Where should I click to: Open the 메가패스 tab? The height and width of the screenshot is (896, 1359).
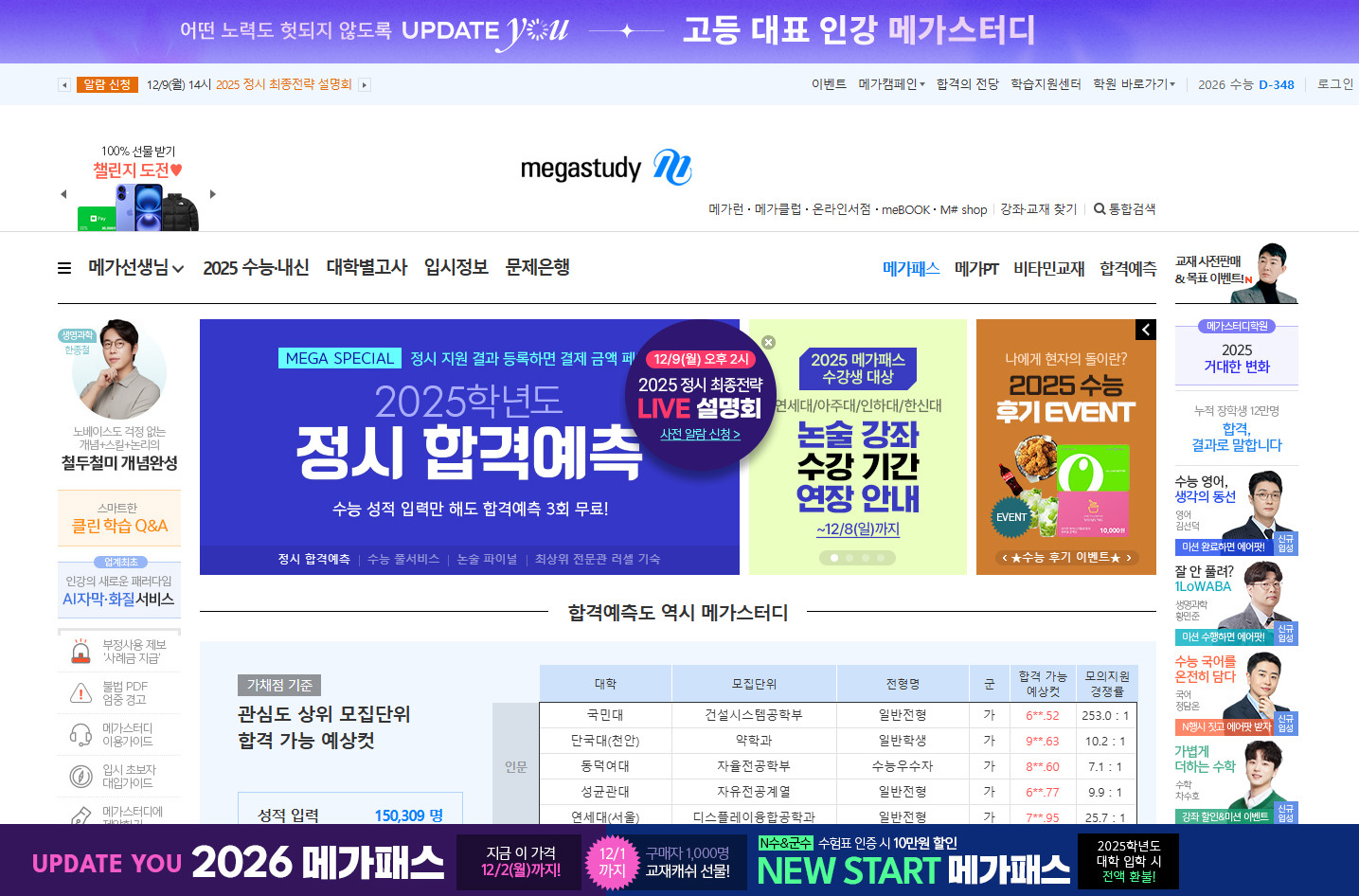tap(910, 268)
